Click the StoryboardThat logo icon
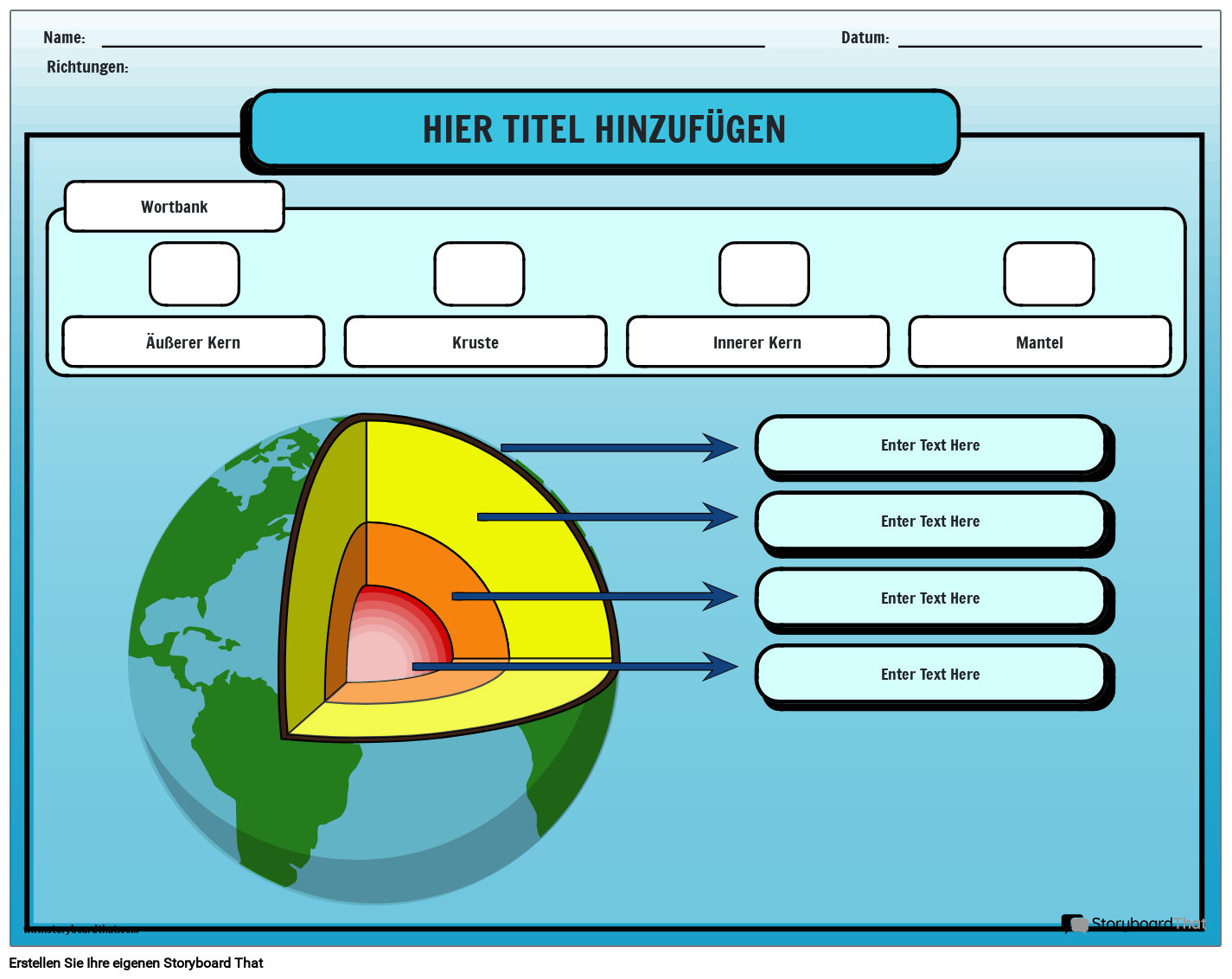Screen dimensions: 1232x979 [x=1075, y=925]
